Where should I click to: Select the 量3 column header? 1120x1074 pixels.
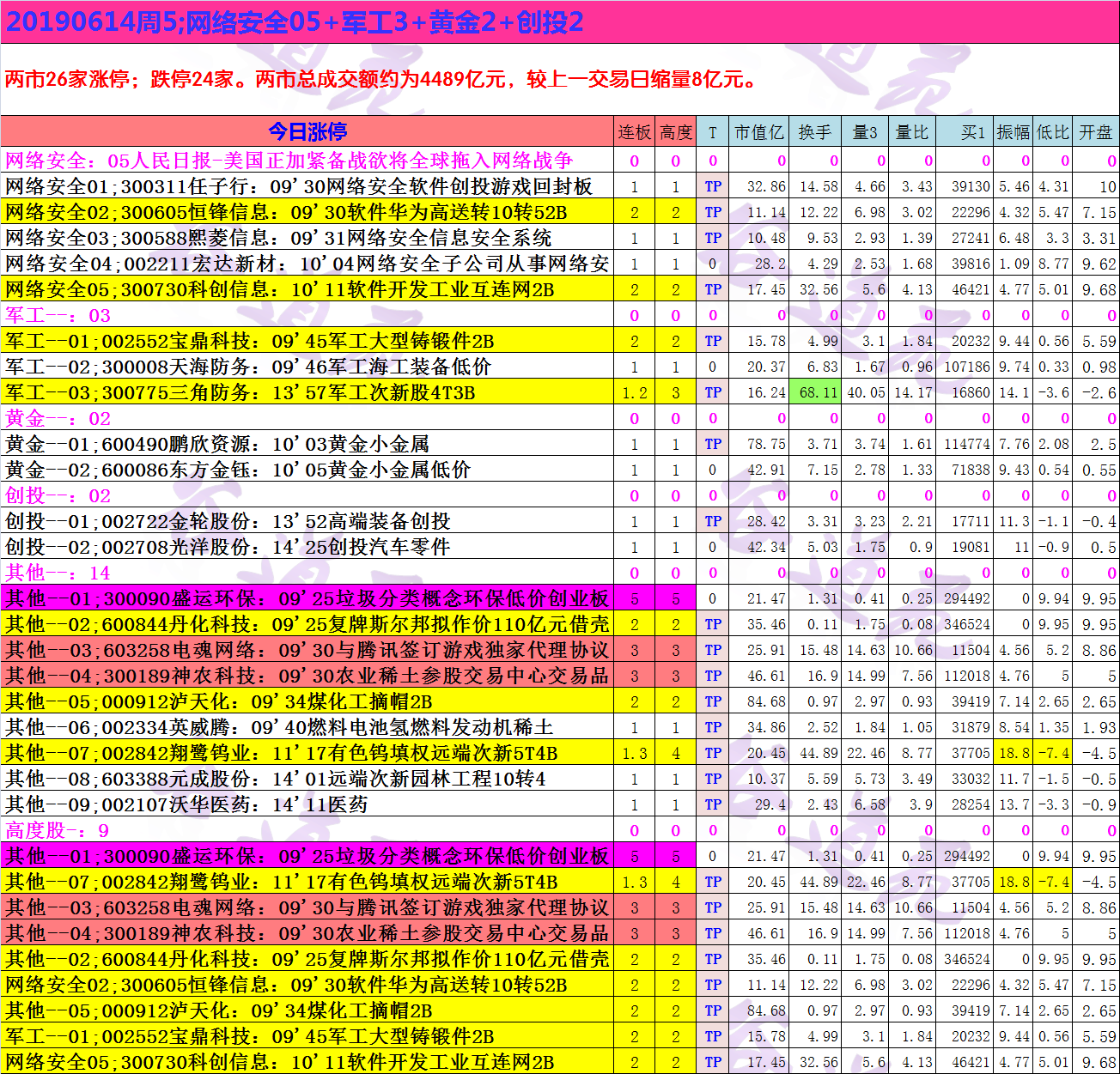point(865,131)
